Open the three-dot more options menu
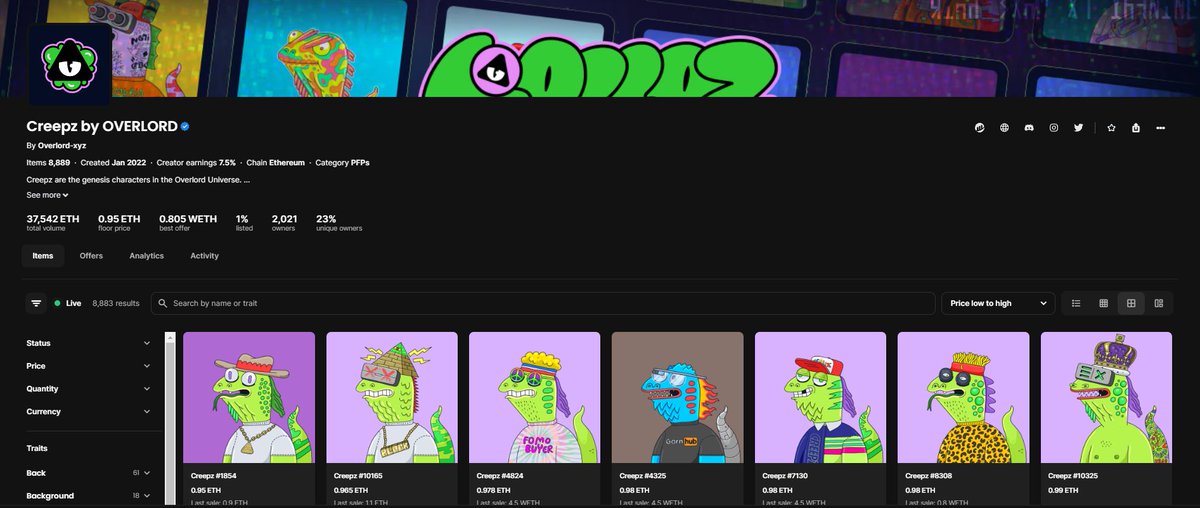 [1160, 128]
